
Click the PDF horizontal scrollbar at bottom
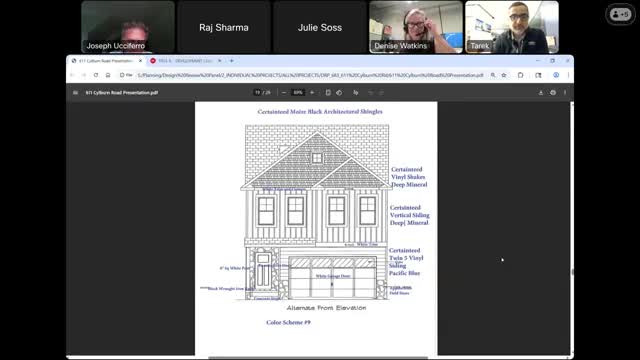tap(318, 358)
